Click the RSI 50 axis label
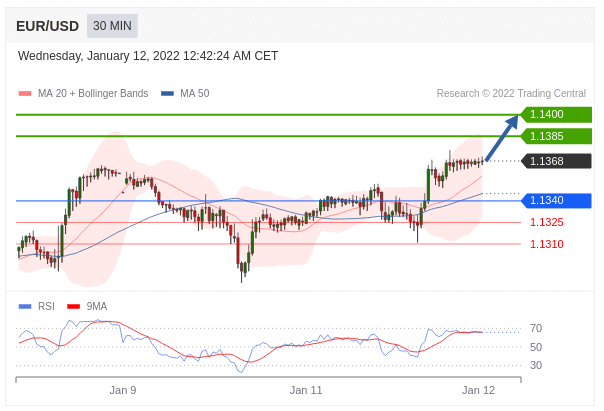The height and width of the screenshot is (411, 604). pyautogui.click(x=536, y=347)
